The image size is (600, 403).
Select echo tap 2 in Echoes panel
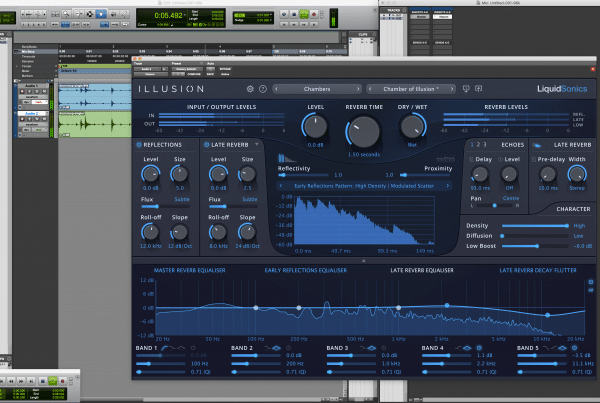coord(478,145)
